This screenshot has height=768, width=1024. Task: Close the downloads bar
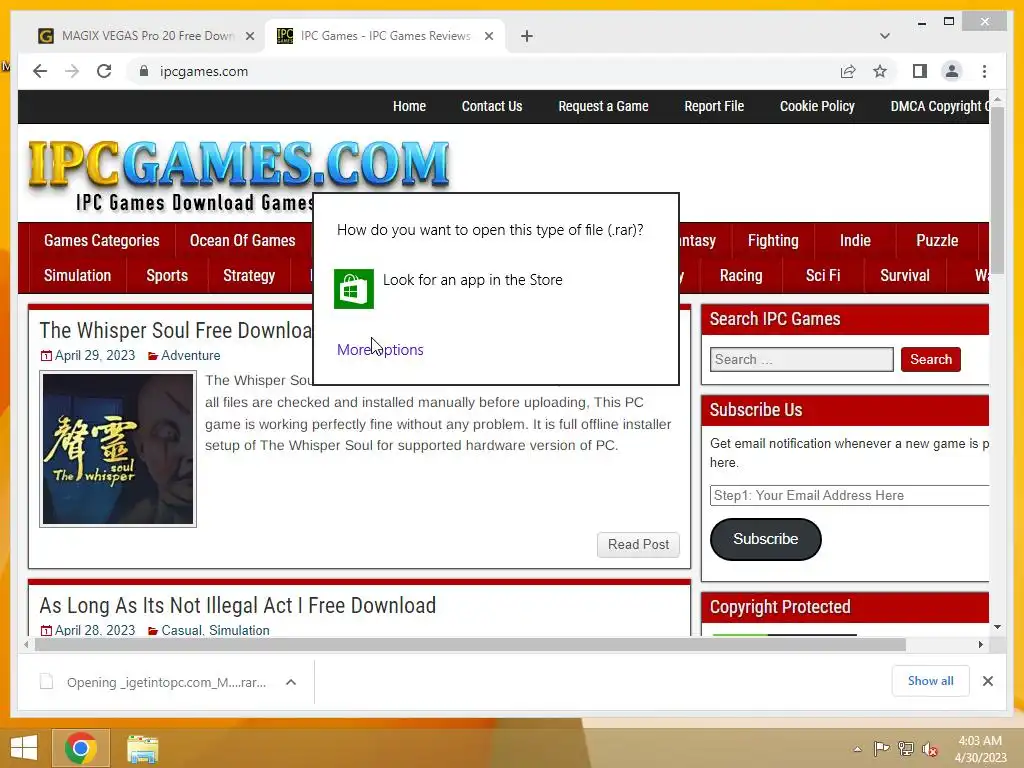coord(988,681)
